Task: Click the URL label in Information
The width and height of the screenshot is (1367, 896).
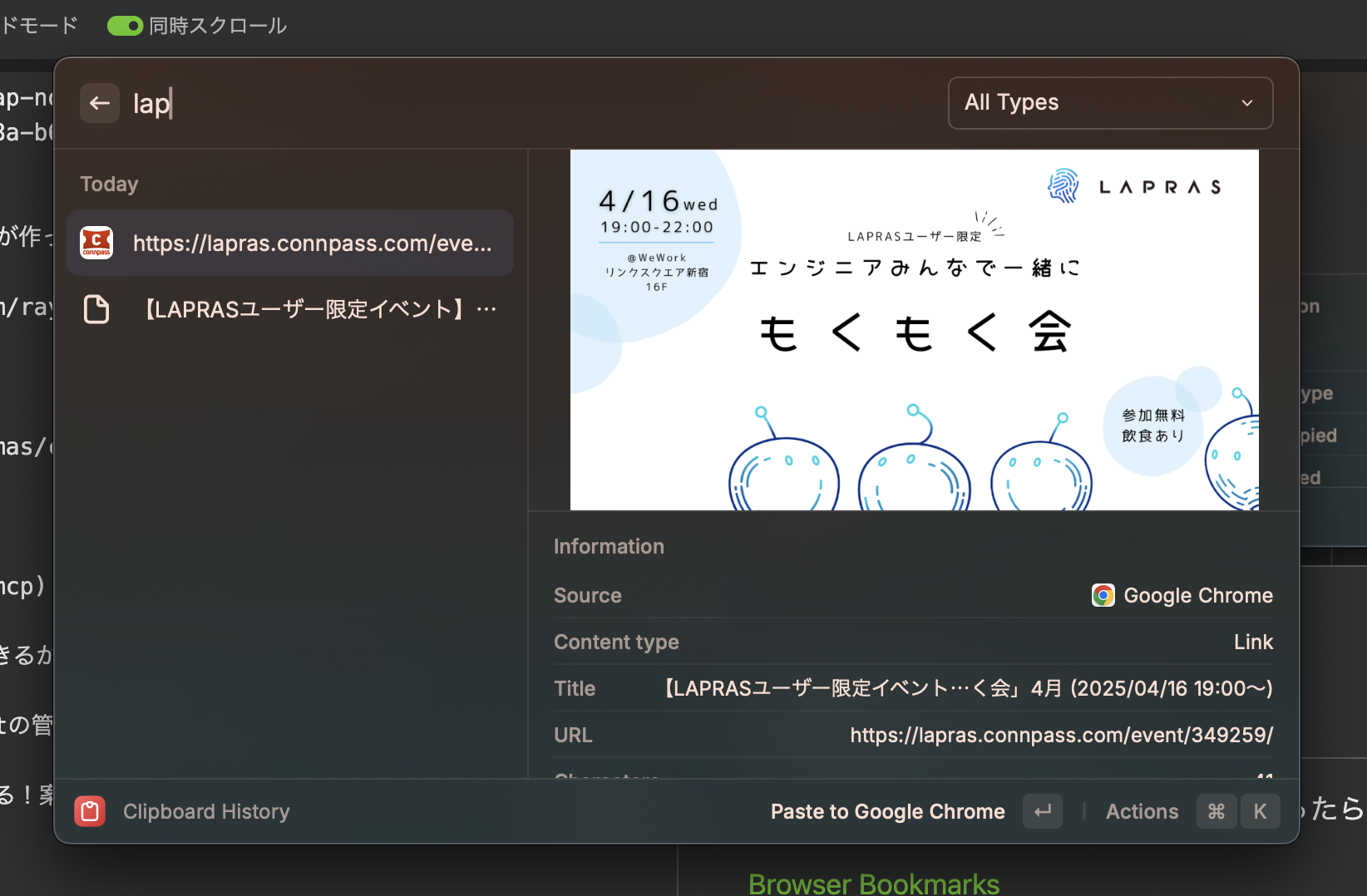Action: pyautogui.click(x=573, y=735)
